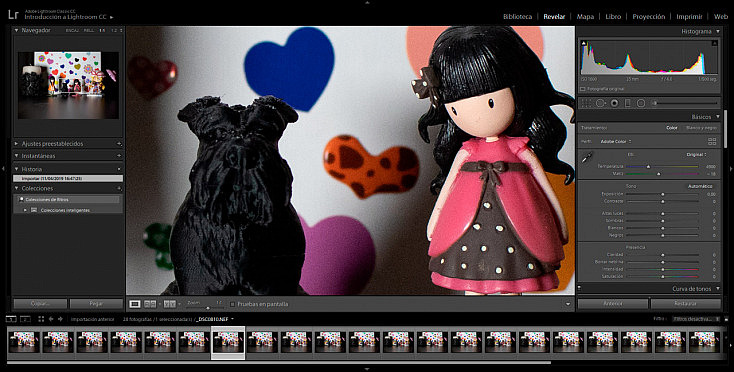Open the Biblioteca module
Screen dimensions: 734x372
pyautogui.click(x=517, y=16)
